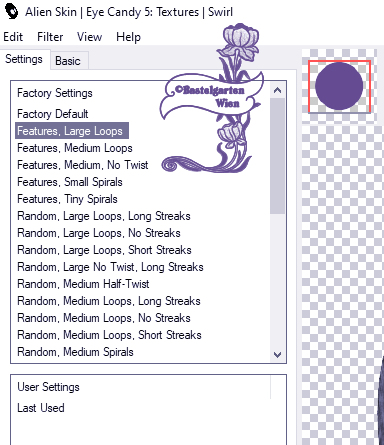
Task: Open the Edit menu
Action: [x=13, y=37]
